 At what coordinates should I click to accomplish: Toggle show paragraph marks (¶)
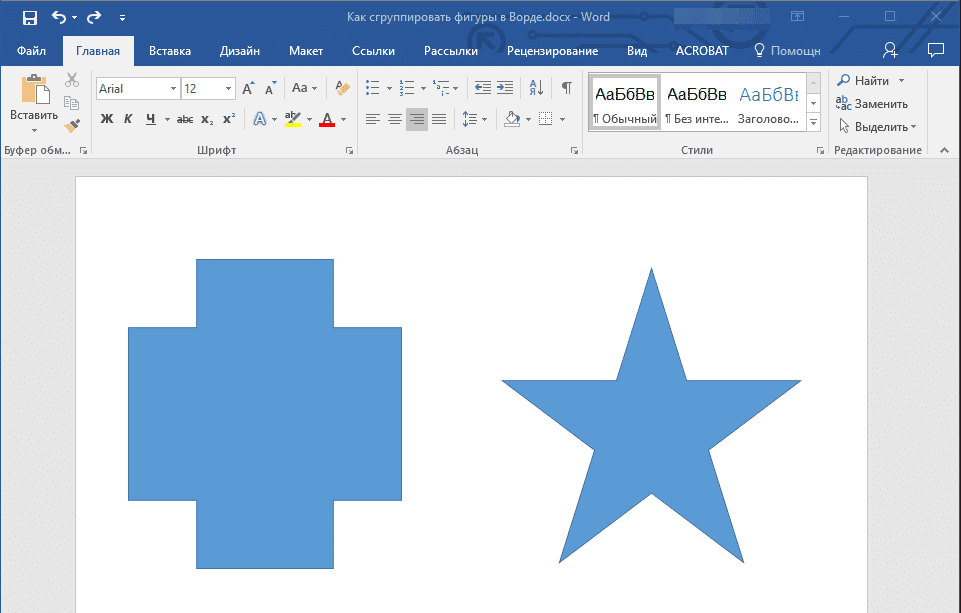tap(566, 88)
